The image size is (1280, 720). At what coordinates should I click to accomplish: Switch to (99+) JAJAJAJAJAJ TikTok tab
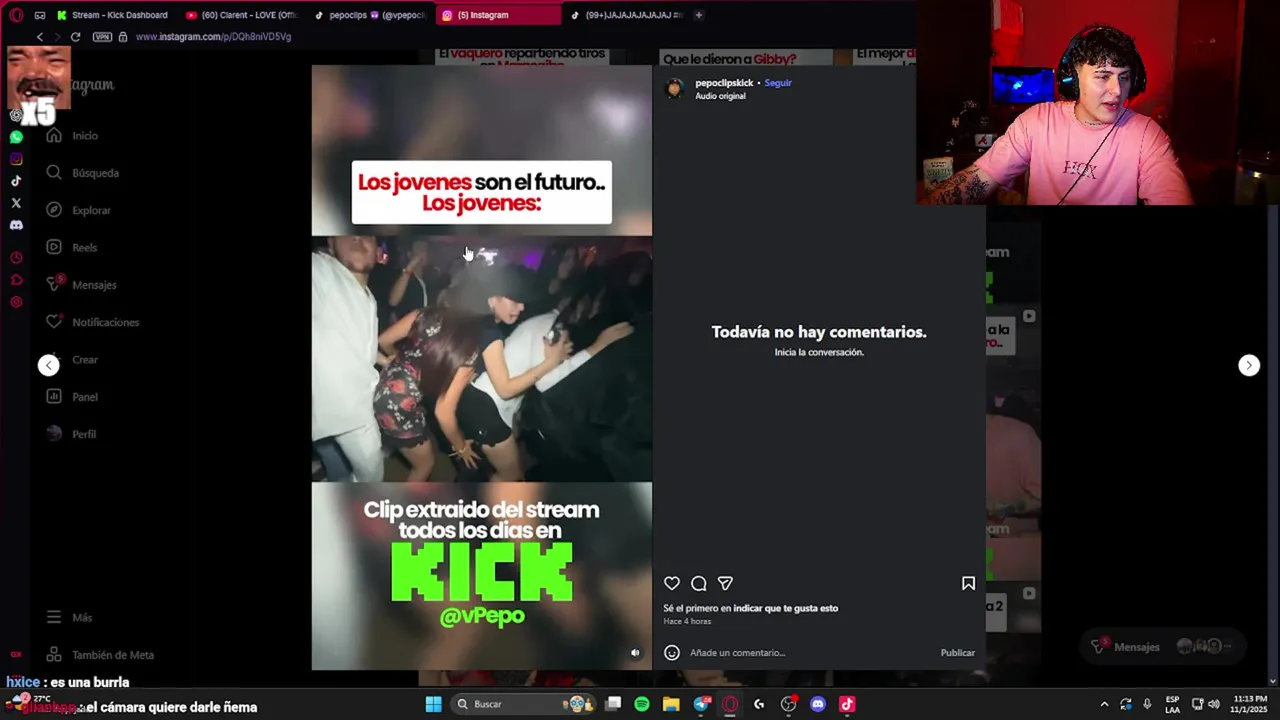pyautogui.click(x=626, y=15)
